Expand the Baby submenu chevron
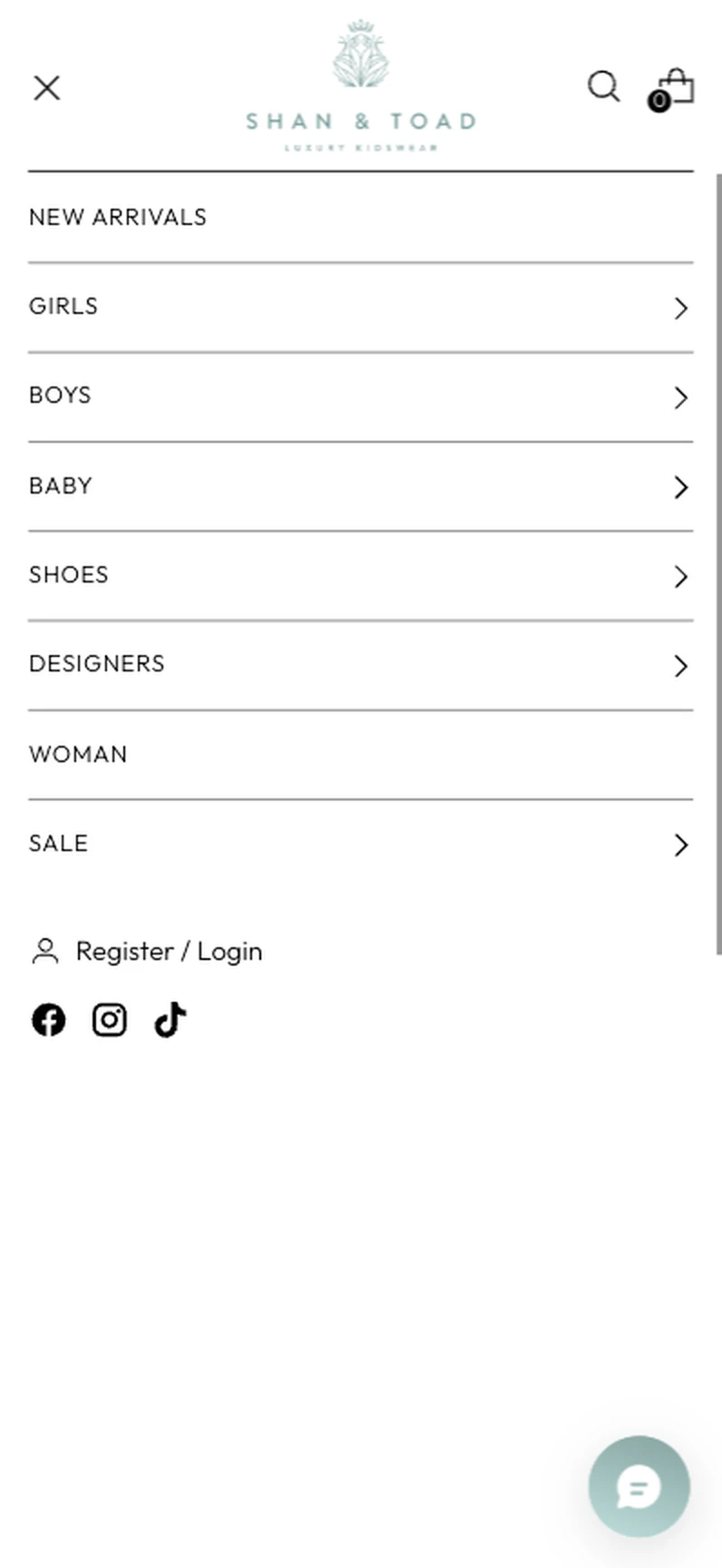Viewport: 722px width, 1568px height. click(680, 487)
